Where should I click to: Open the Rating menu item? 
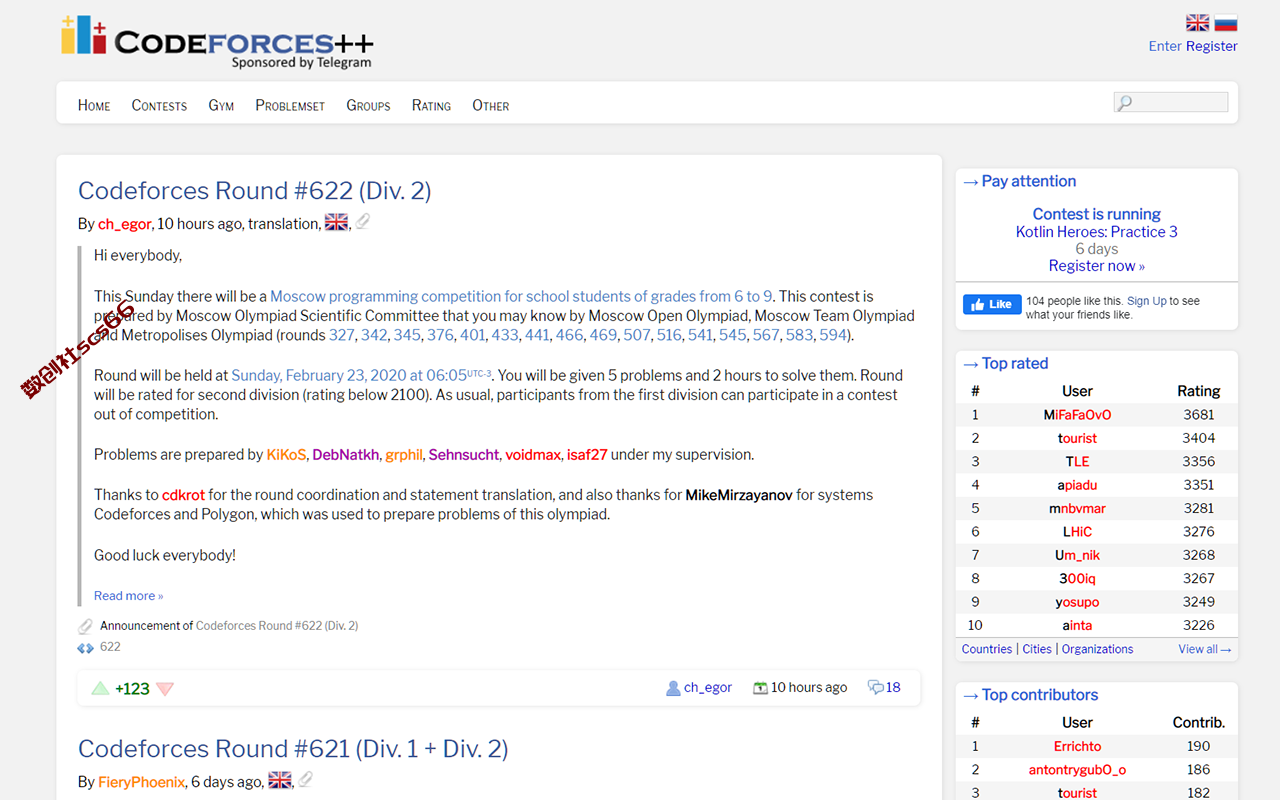click(x=431, y=105)
